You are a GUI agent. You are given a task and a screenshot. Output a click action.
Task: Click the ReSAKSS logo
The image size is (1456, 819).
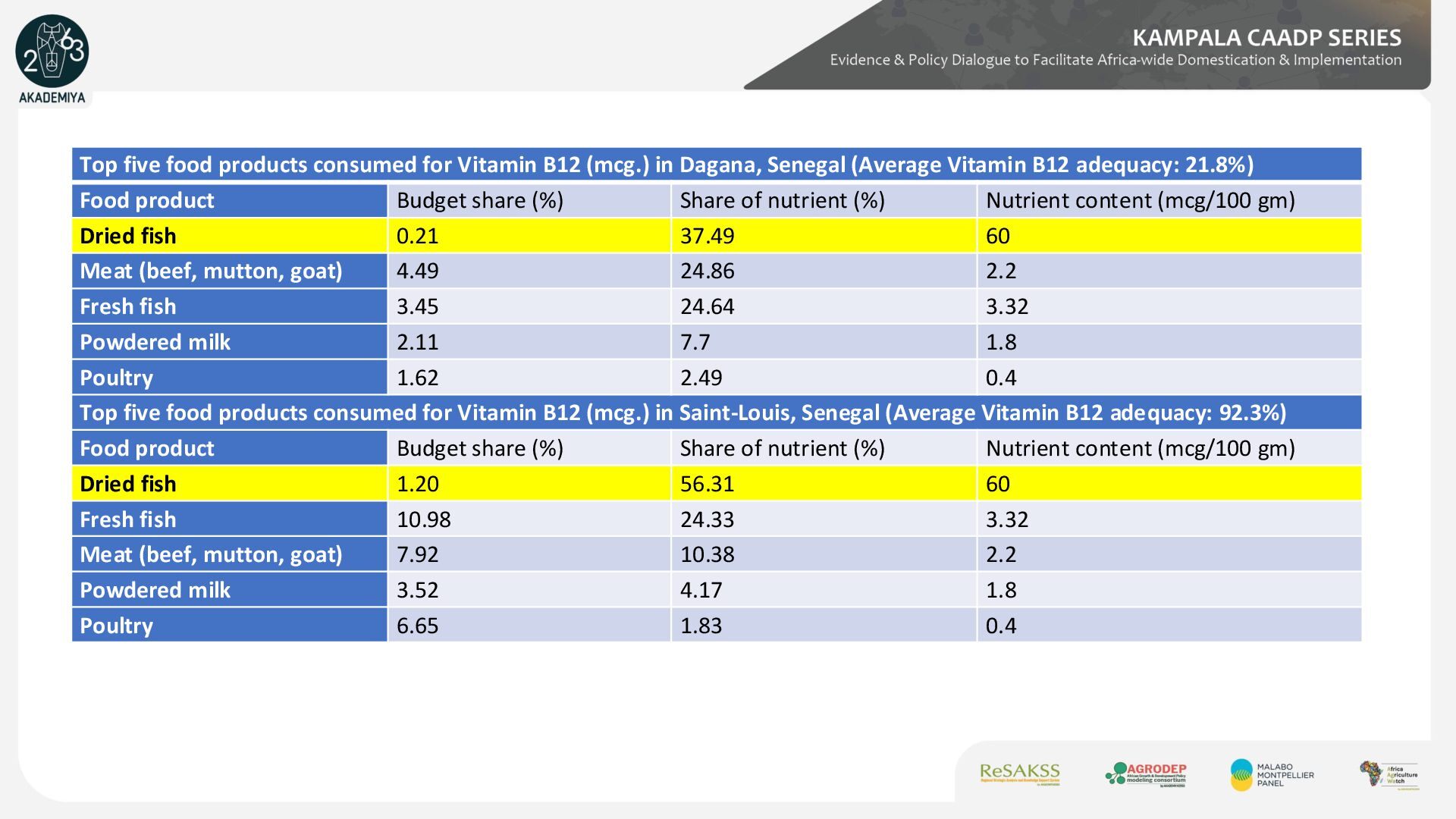(x=1019, y=774)
